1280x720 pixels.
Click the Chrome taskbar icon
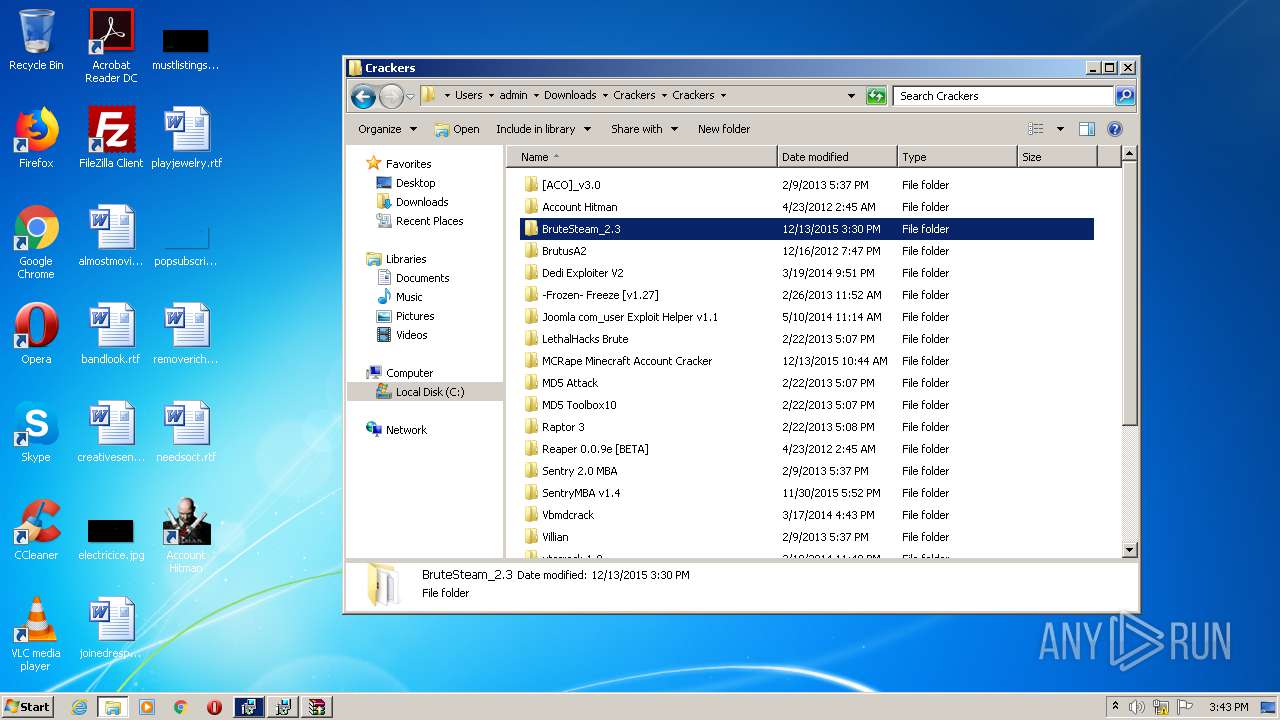[181, 707]
